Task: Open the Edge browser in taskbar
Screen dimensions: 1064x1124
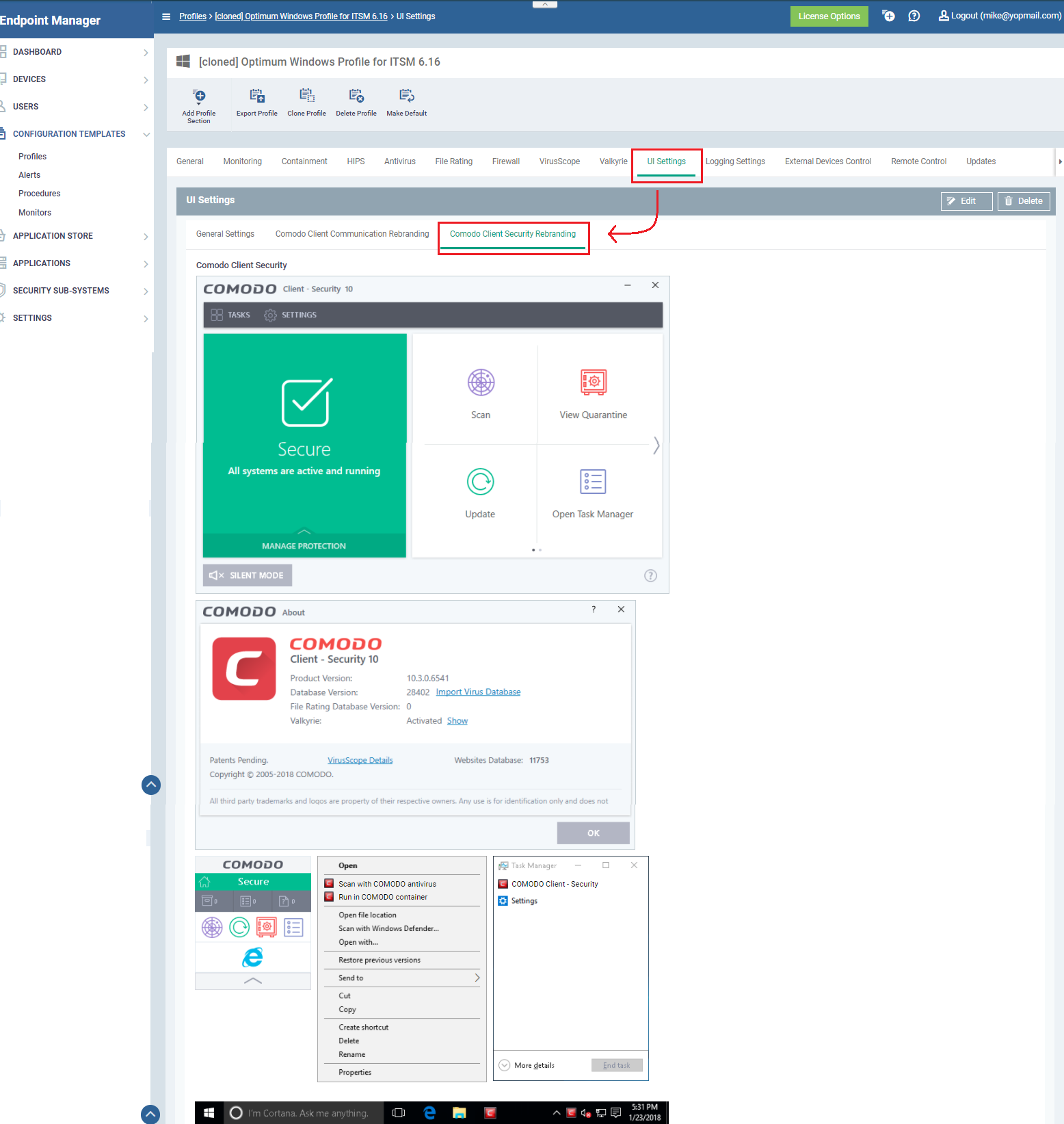Action: (x=430, y=1112)
